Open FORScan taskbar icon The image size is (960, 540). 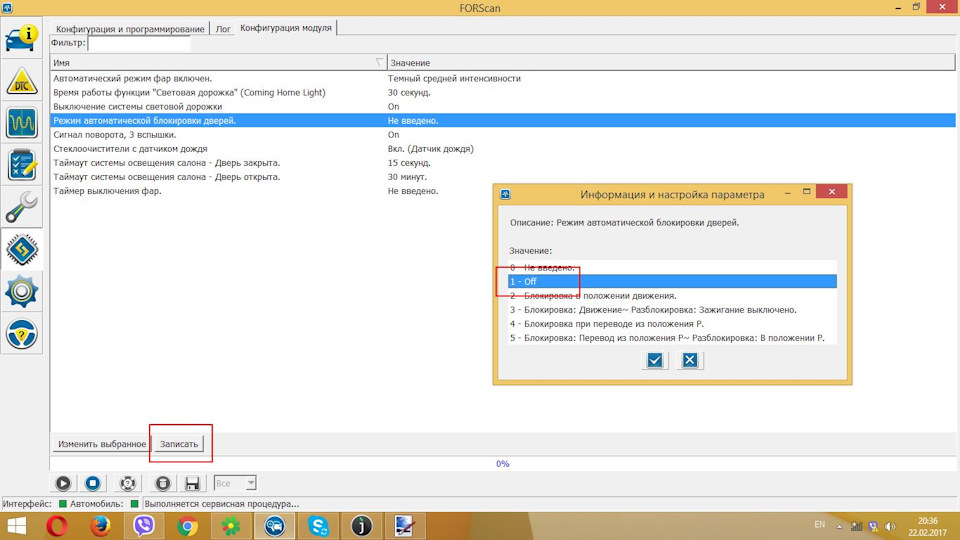click(x=274, y=526)
